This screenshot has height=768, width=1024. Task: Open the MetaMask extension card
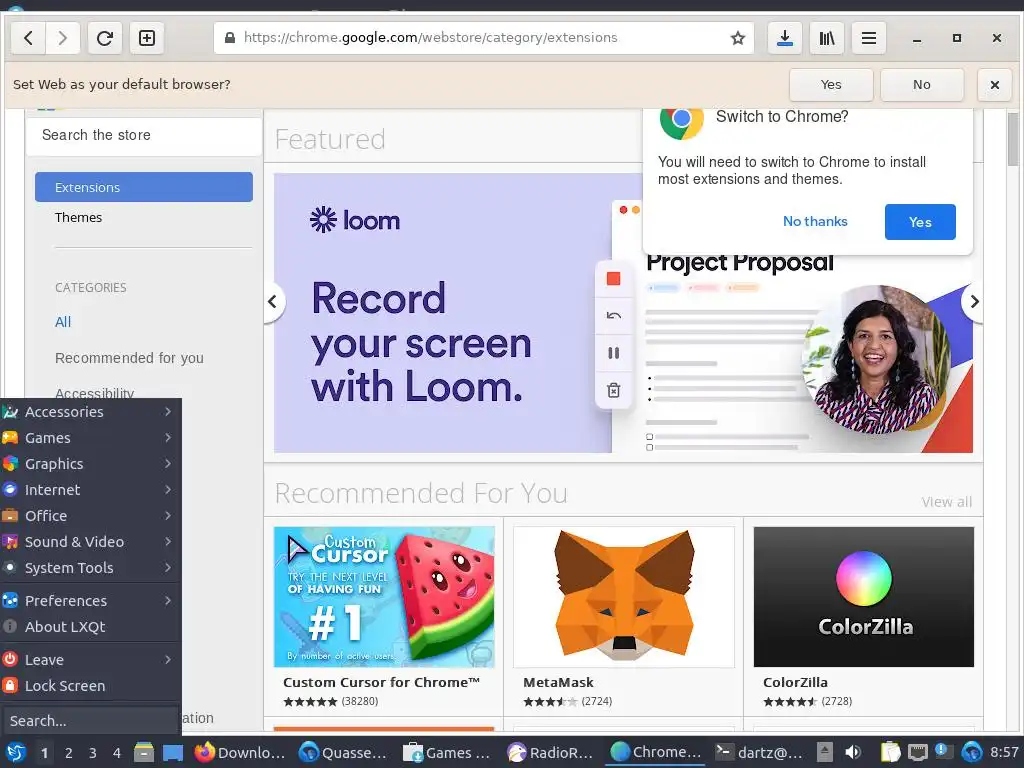[x=624, y=617]
